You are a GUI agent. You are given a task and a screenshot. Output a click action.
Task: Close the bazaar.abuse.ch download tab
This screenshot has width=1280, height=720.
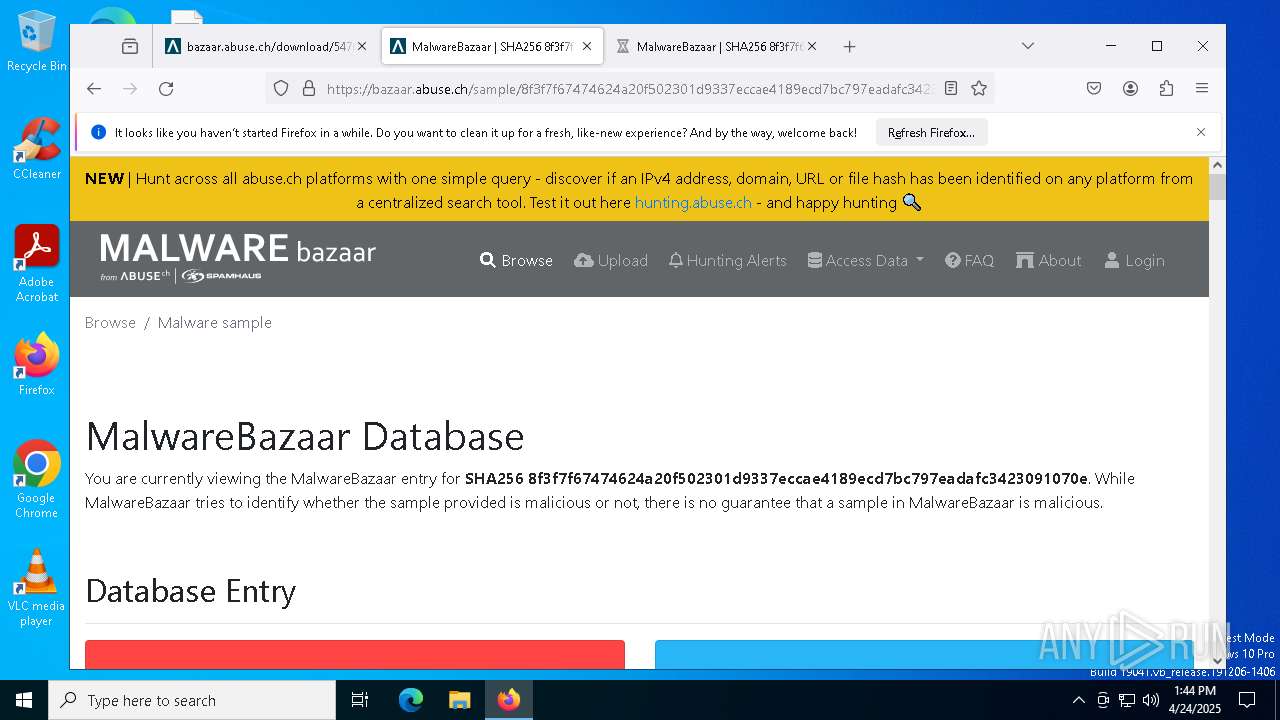(x=361, y=46)
